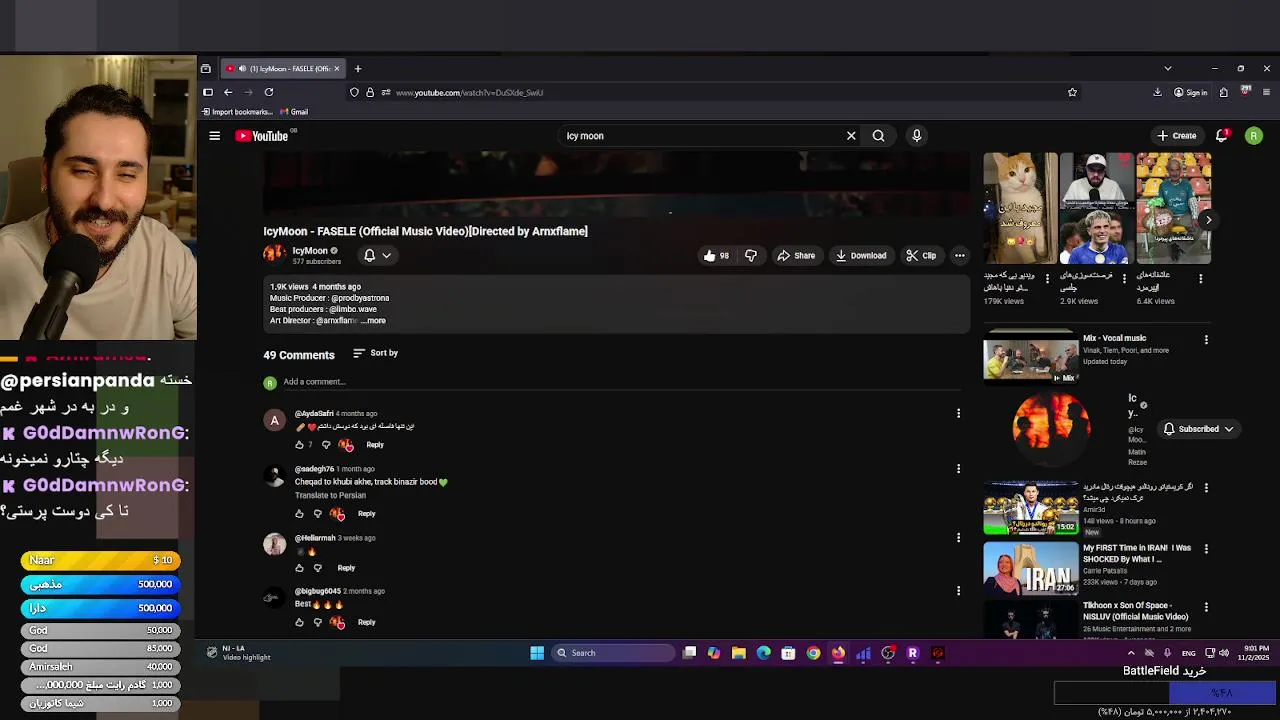Screen dimensions: 1280x720
Task: Open the Gmail bookmark
Action: (x=294, y=112)
